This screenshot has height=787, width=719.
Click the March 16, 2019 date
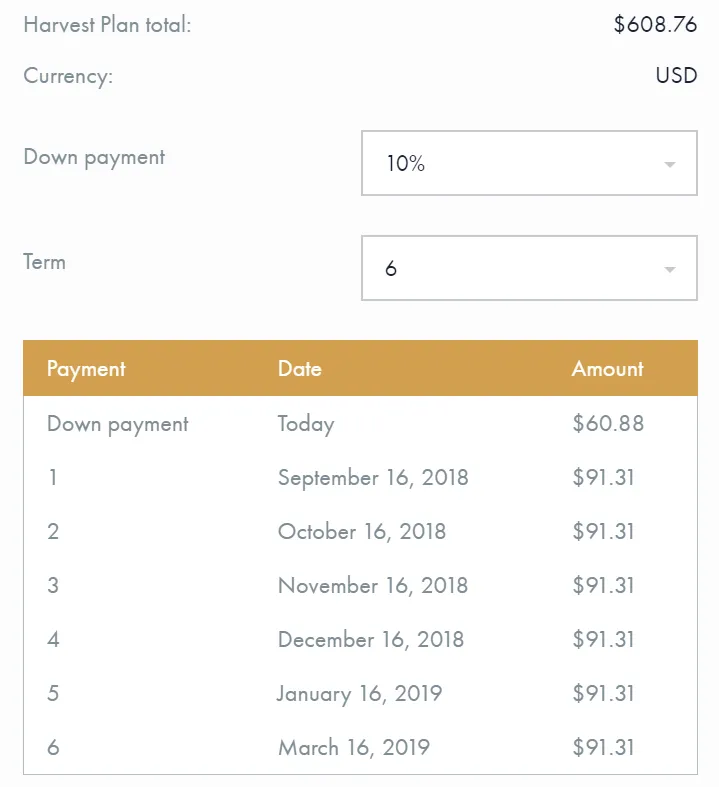(x=354, y=747)
